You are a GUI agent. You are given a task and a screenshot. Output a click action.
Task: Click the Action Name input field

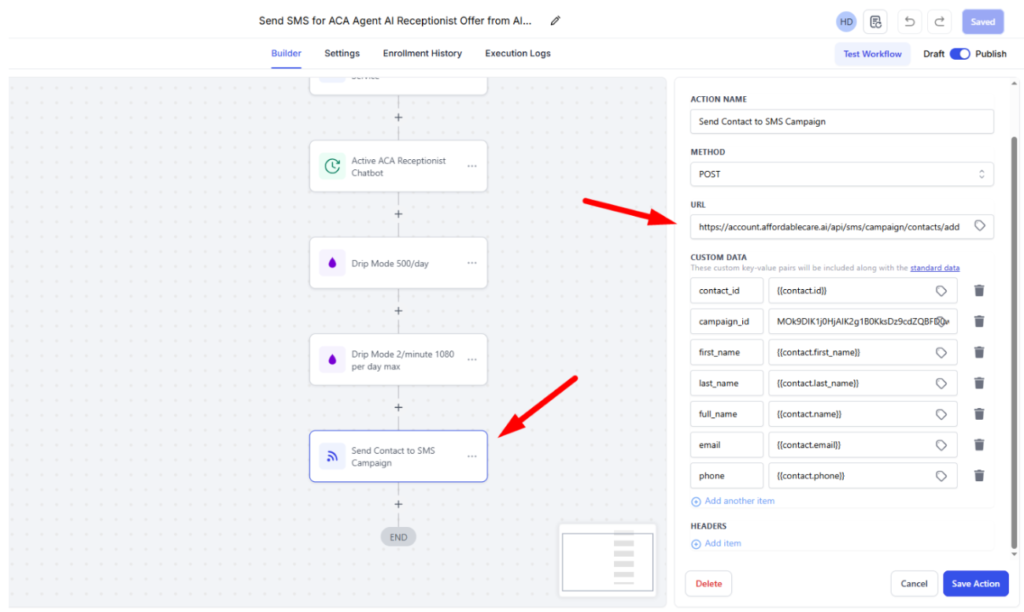point(841,121)
